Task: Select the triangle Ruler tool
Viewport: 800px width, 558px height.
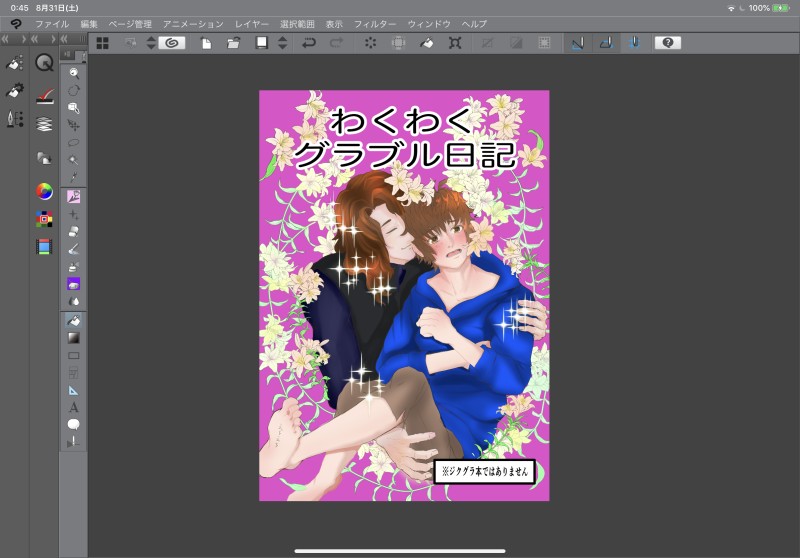Action: point(74,390)
